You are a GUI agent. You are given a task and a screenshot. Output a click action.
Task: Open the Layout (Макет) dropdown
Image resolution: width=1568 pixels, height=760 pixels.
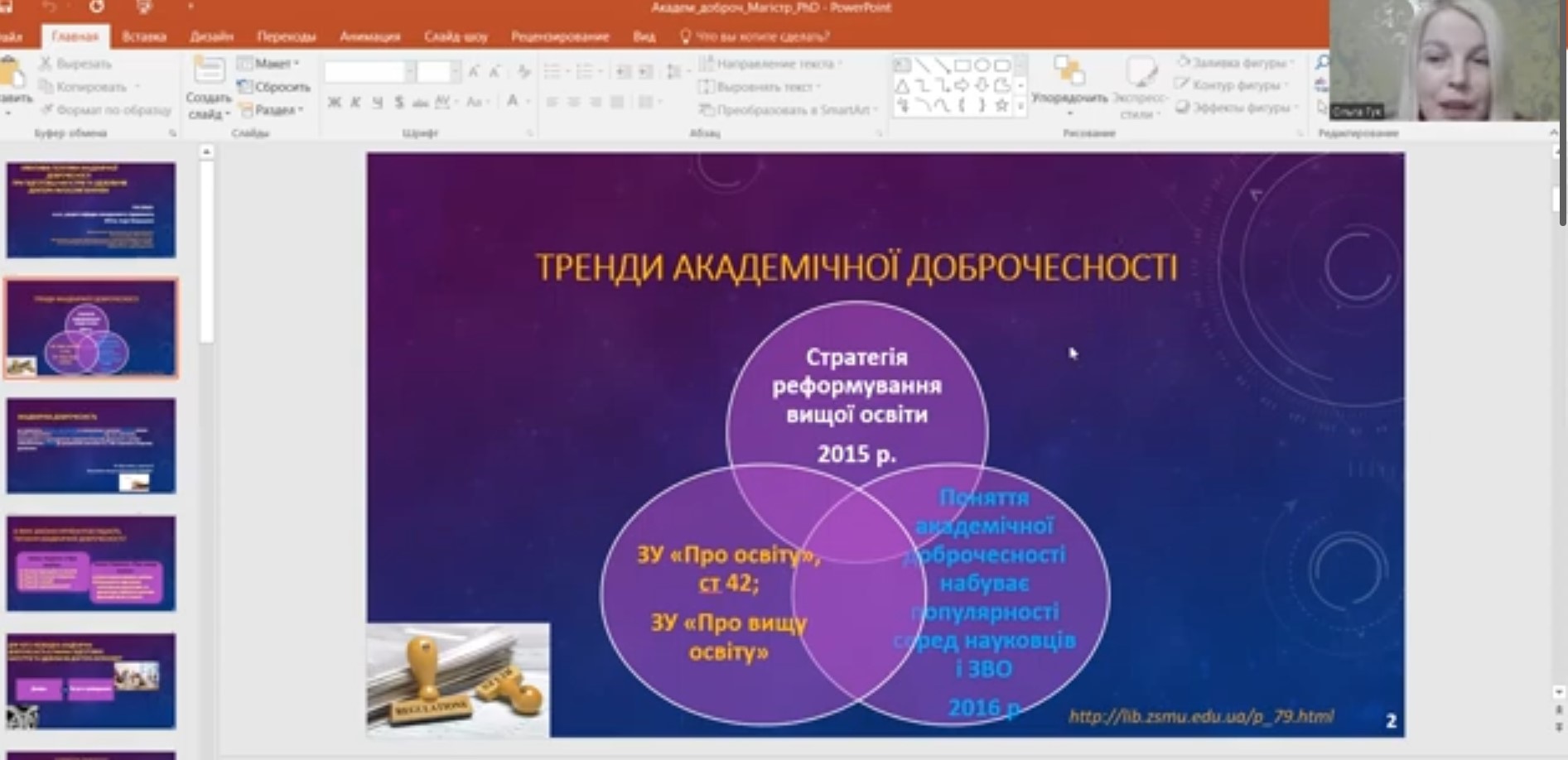point(268,63)
